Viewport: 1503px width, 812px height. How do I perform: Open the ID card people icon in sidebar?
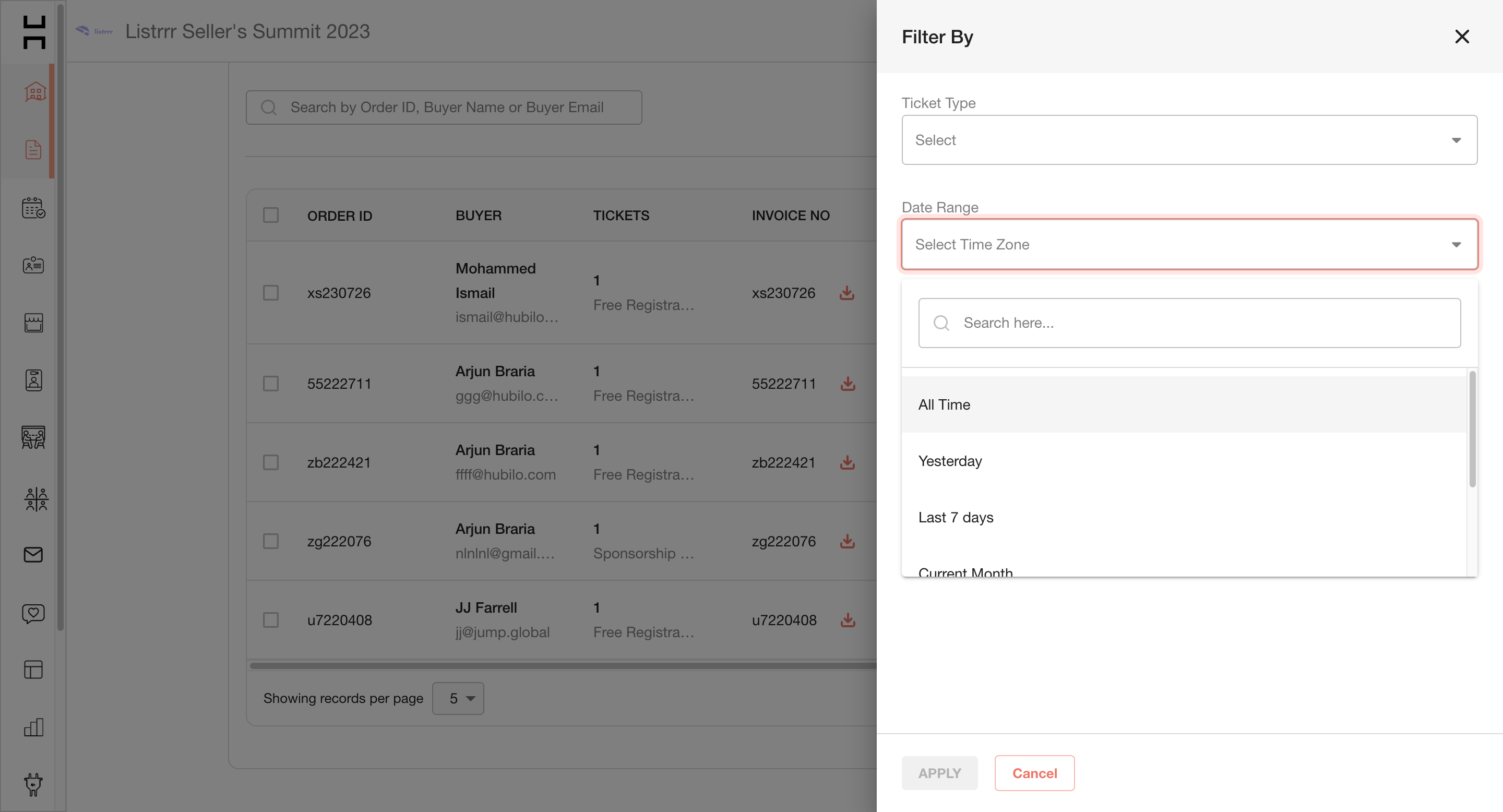(x=34, y=266)
